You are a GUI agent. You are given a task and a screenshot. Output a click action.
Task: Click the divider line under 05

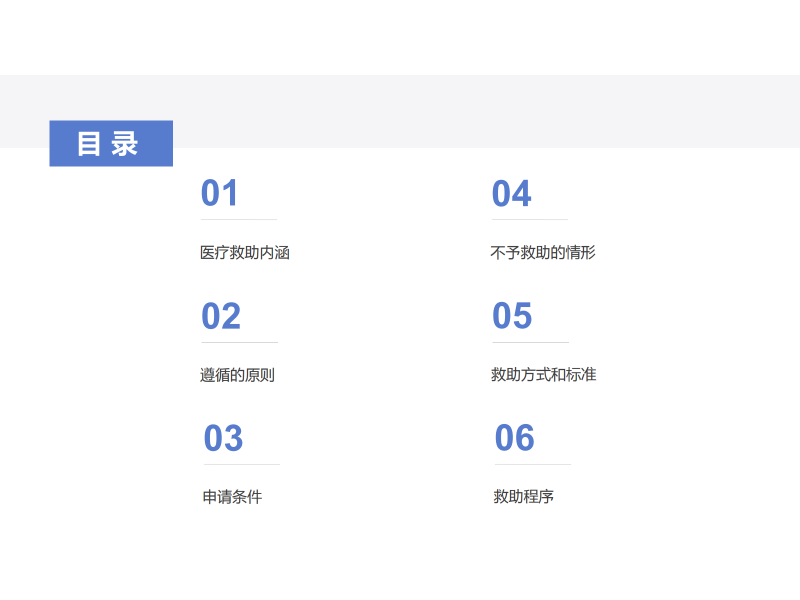pyautogui.click(x=531, y=342)
